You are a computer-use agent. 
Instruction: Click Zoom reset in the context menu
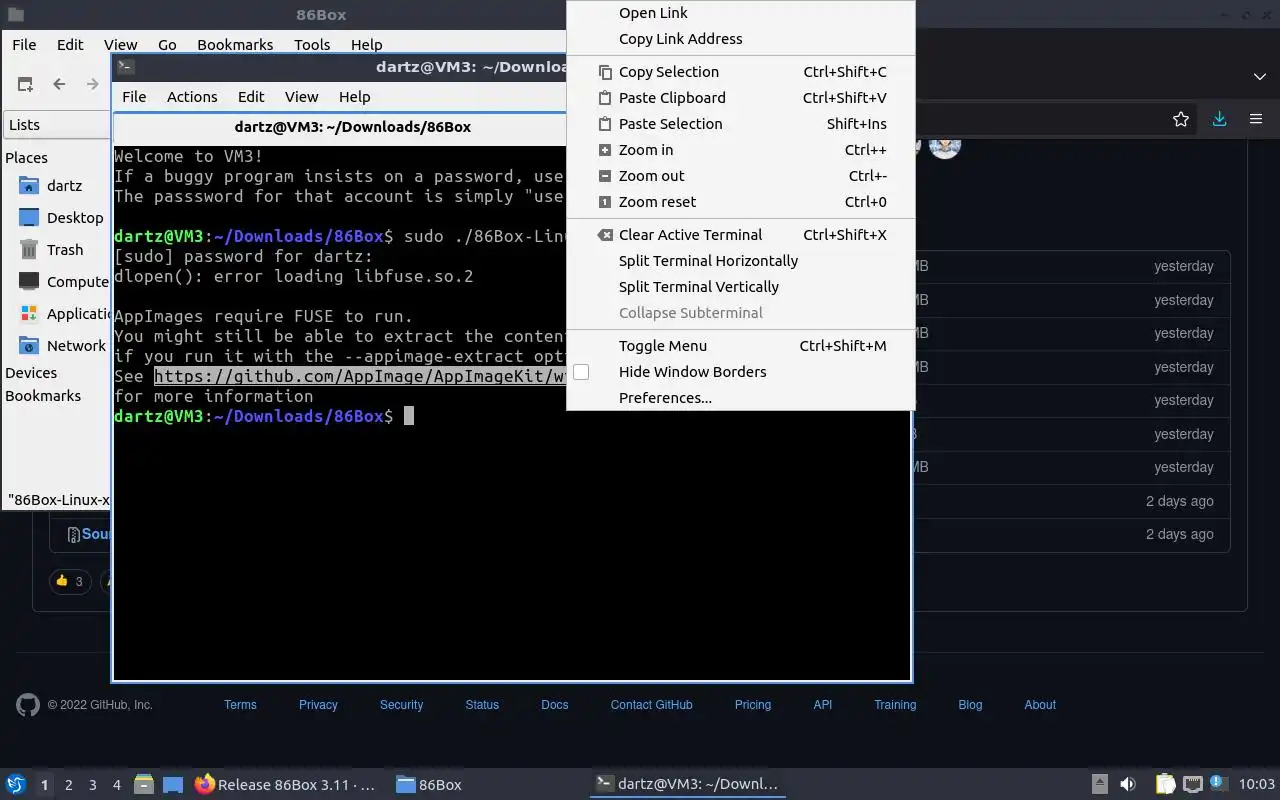pos(740,202)
